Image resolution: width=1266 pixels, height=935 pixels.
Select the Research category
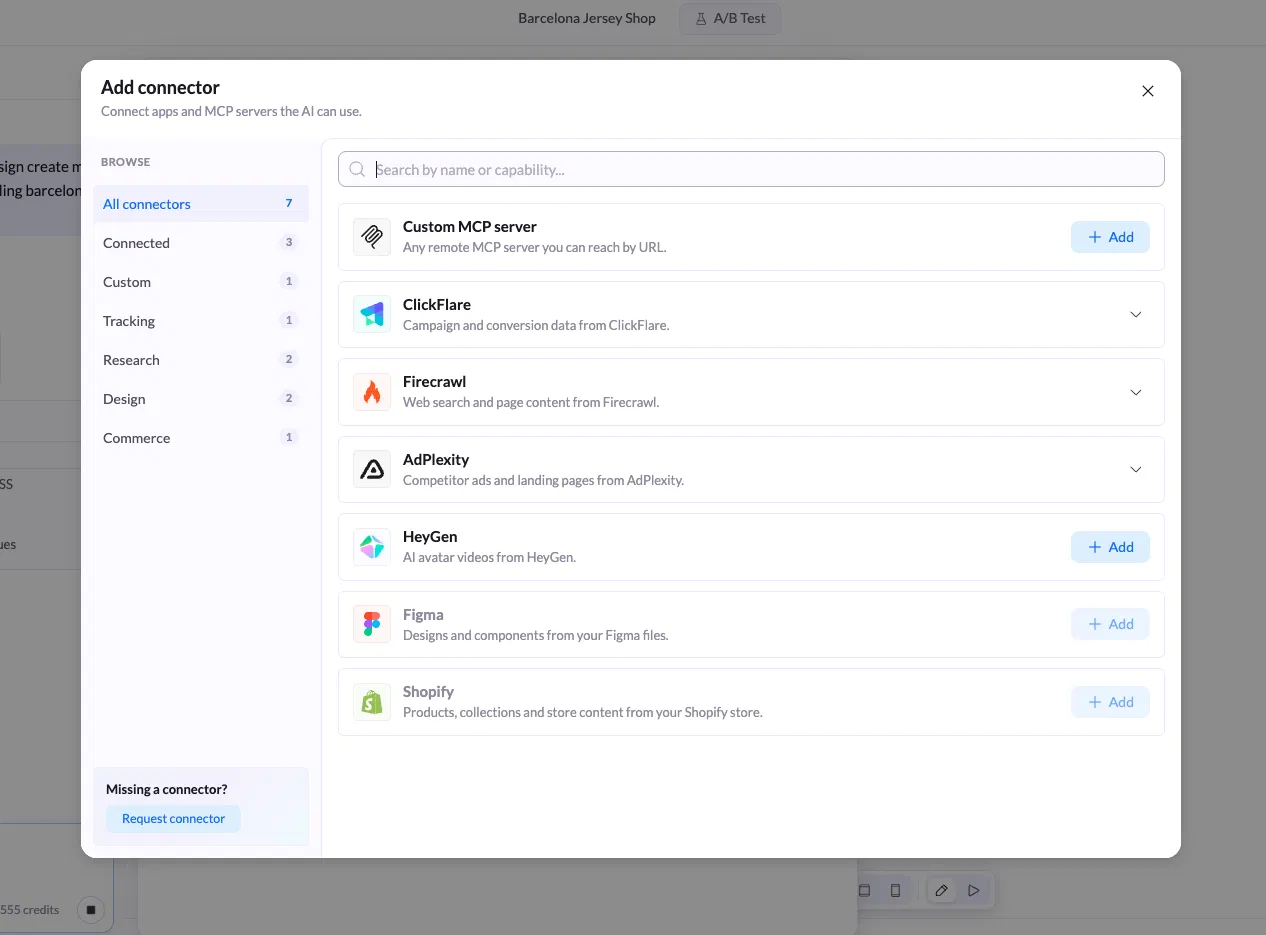201,360
